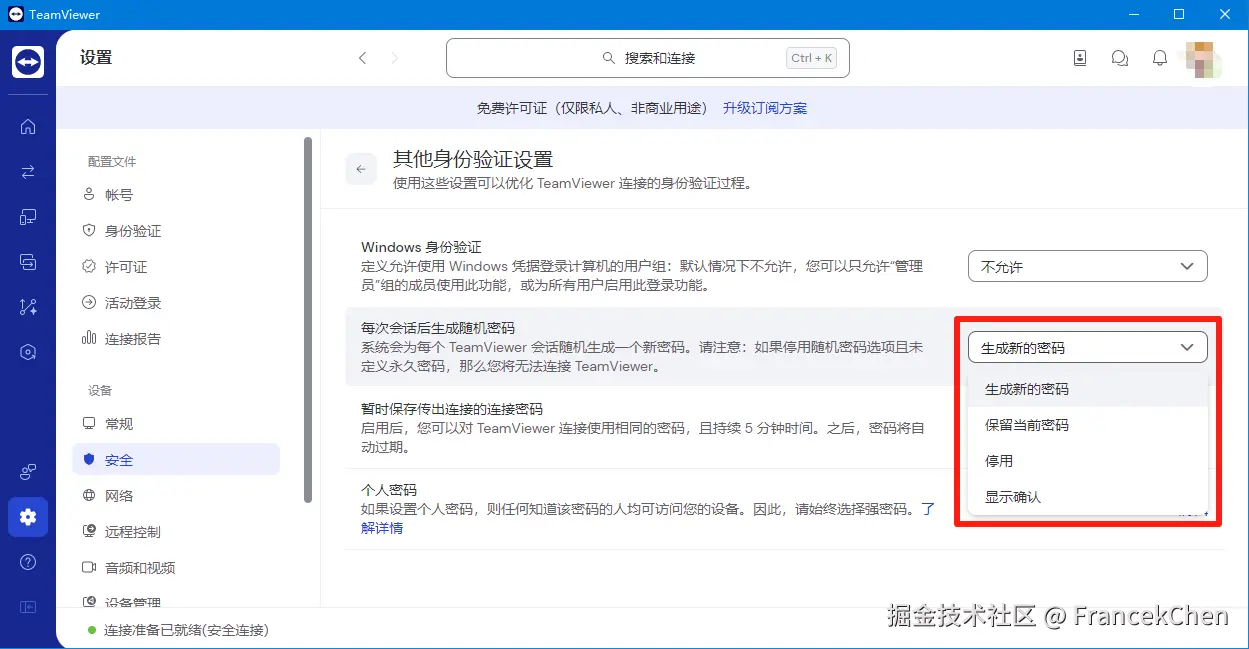
Task: Click the 个人密码 setting title
Action: pos(389,490)
